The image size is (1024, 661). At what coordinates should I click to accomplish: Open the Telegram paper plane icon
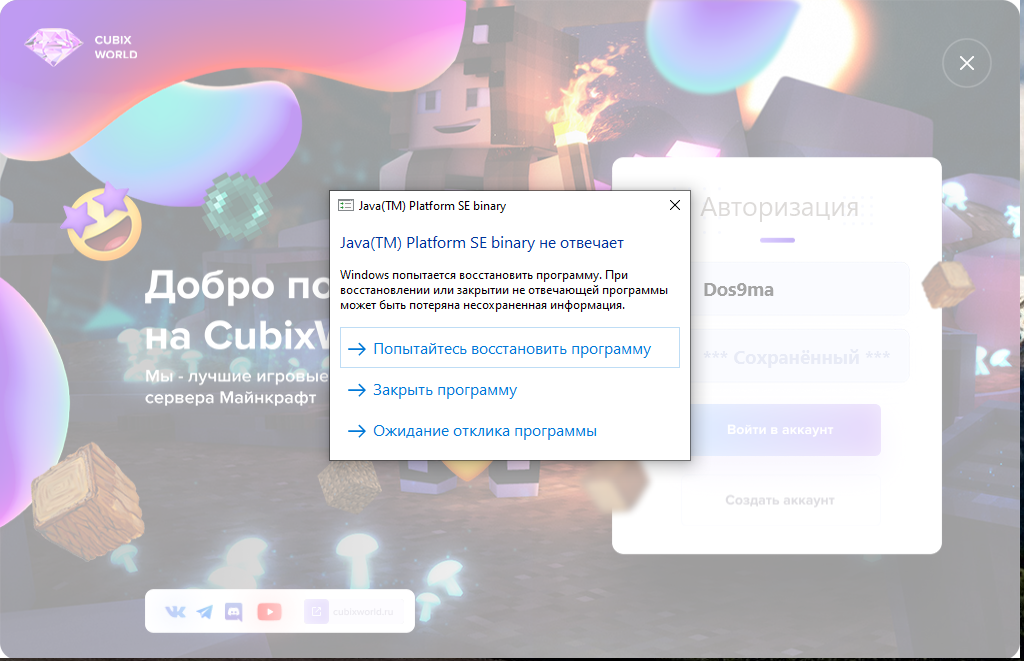(205, 612)
